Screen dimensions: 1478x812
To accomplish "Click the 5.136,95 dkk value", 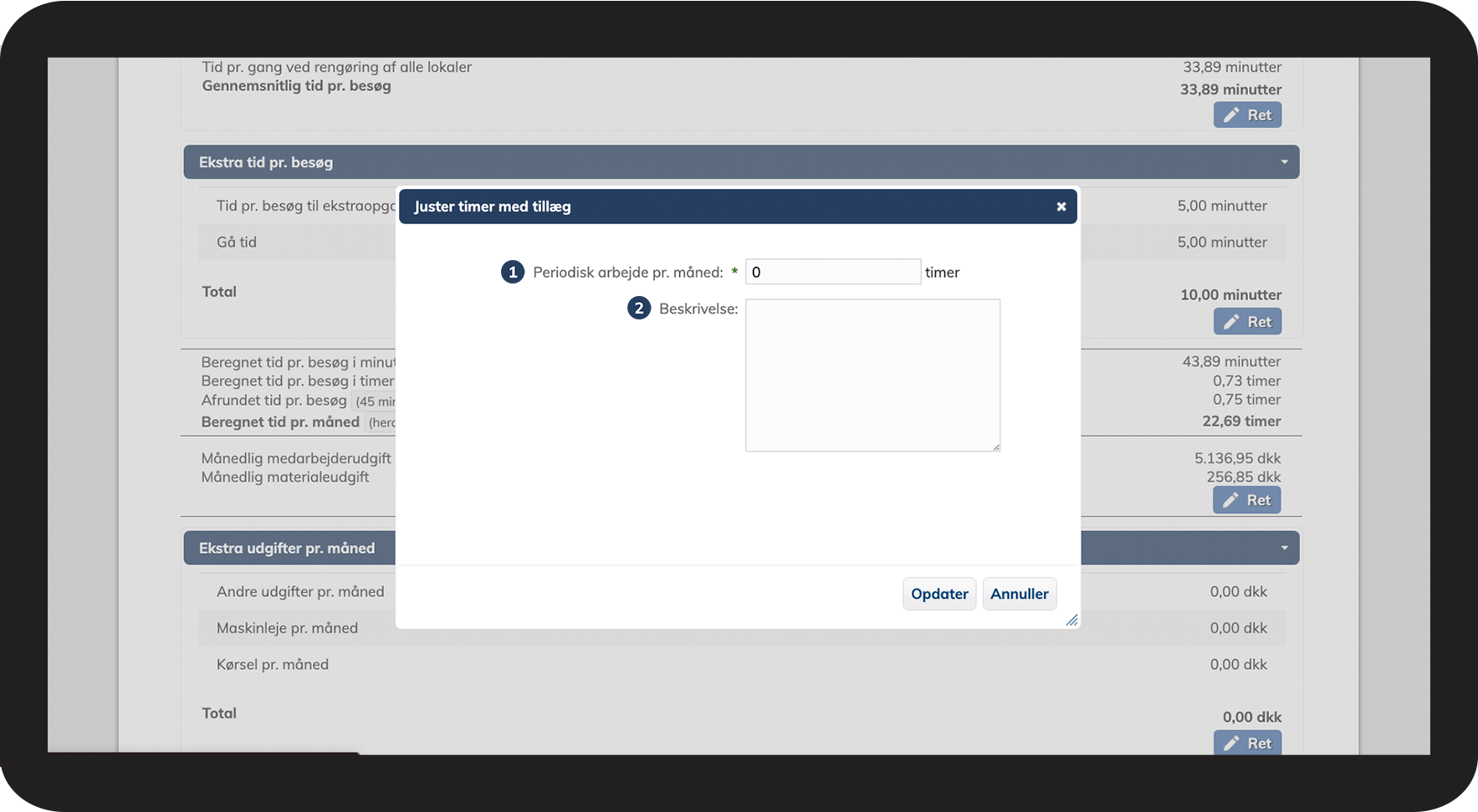I will (x=1237, y=458).
